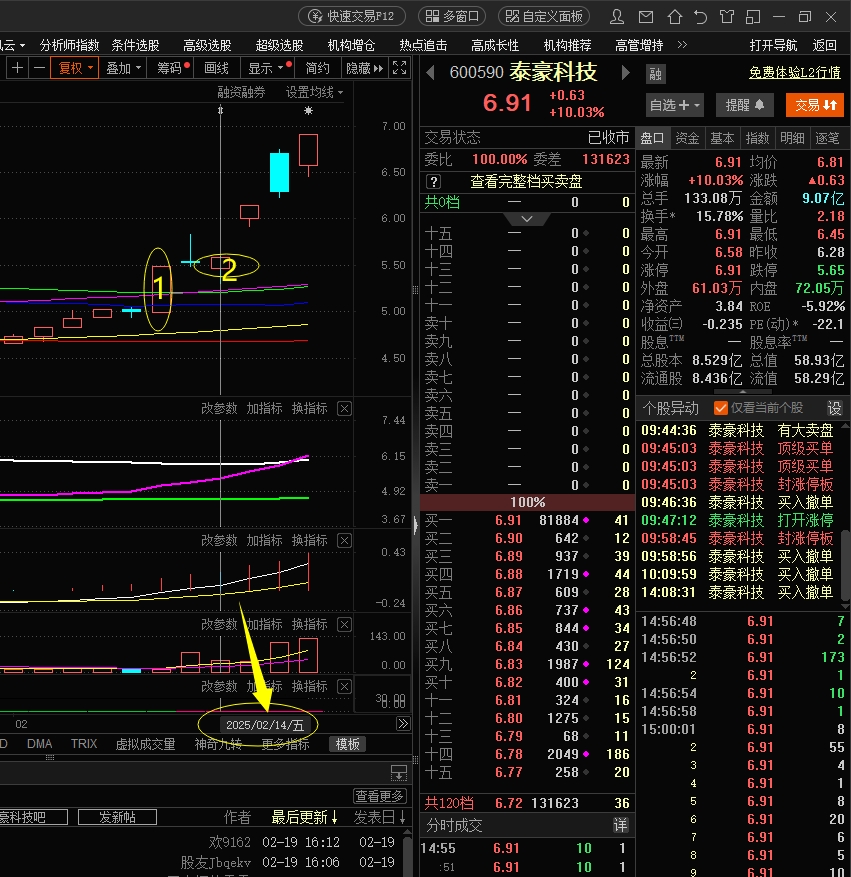Switch to 明细 tab
Viewport: 851px width, 877px height.
(792, 138)
